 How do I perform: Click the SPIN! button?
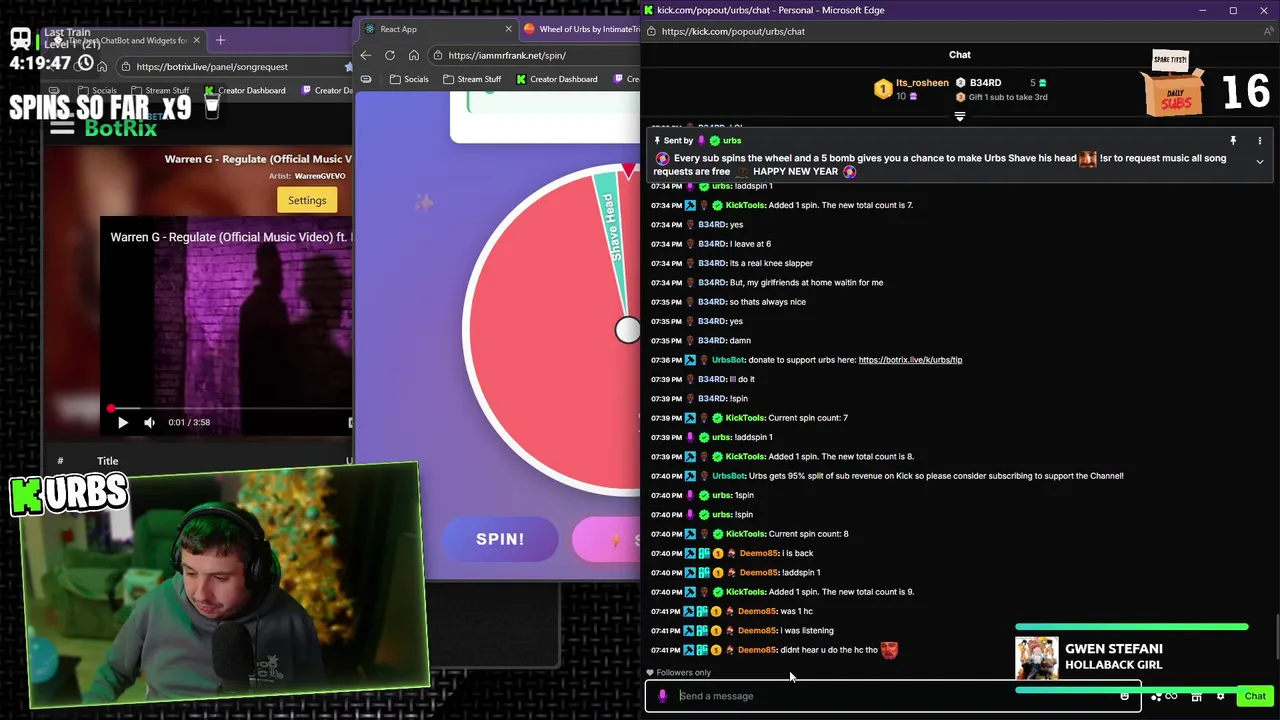click(500, 539)
